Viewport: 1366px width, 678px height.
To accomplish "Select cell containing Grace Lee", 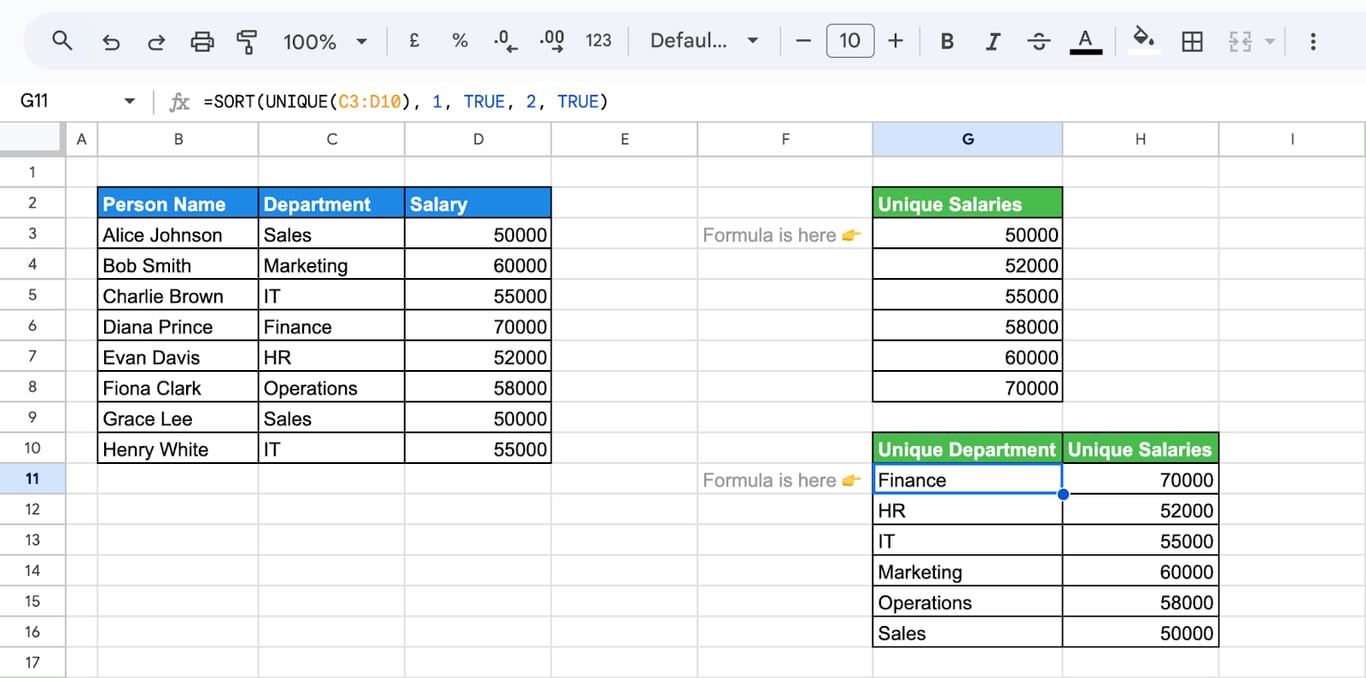I will click(x=178, y=418).
